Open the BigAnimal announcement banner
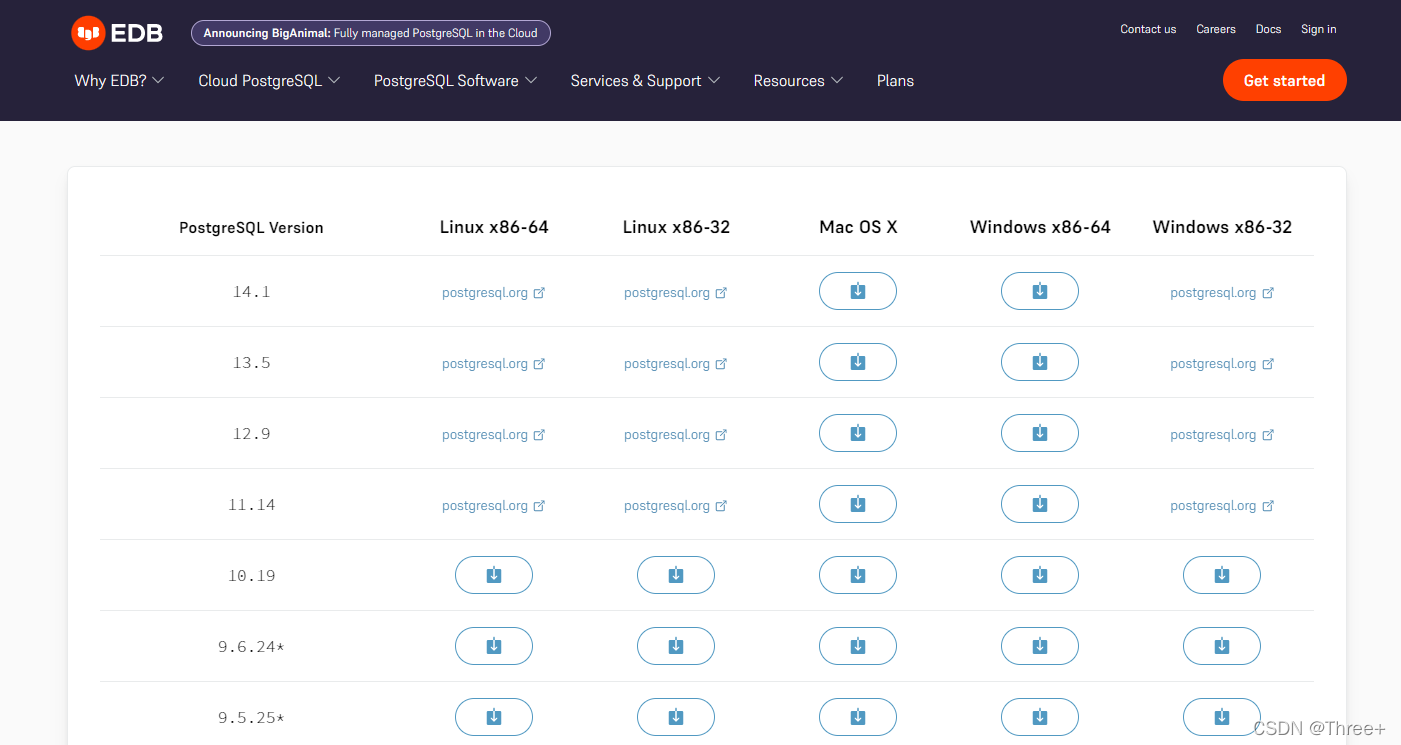Viewport: 1401px width, 745px height. (370, 32)
